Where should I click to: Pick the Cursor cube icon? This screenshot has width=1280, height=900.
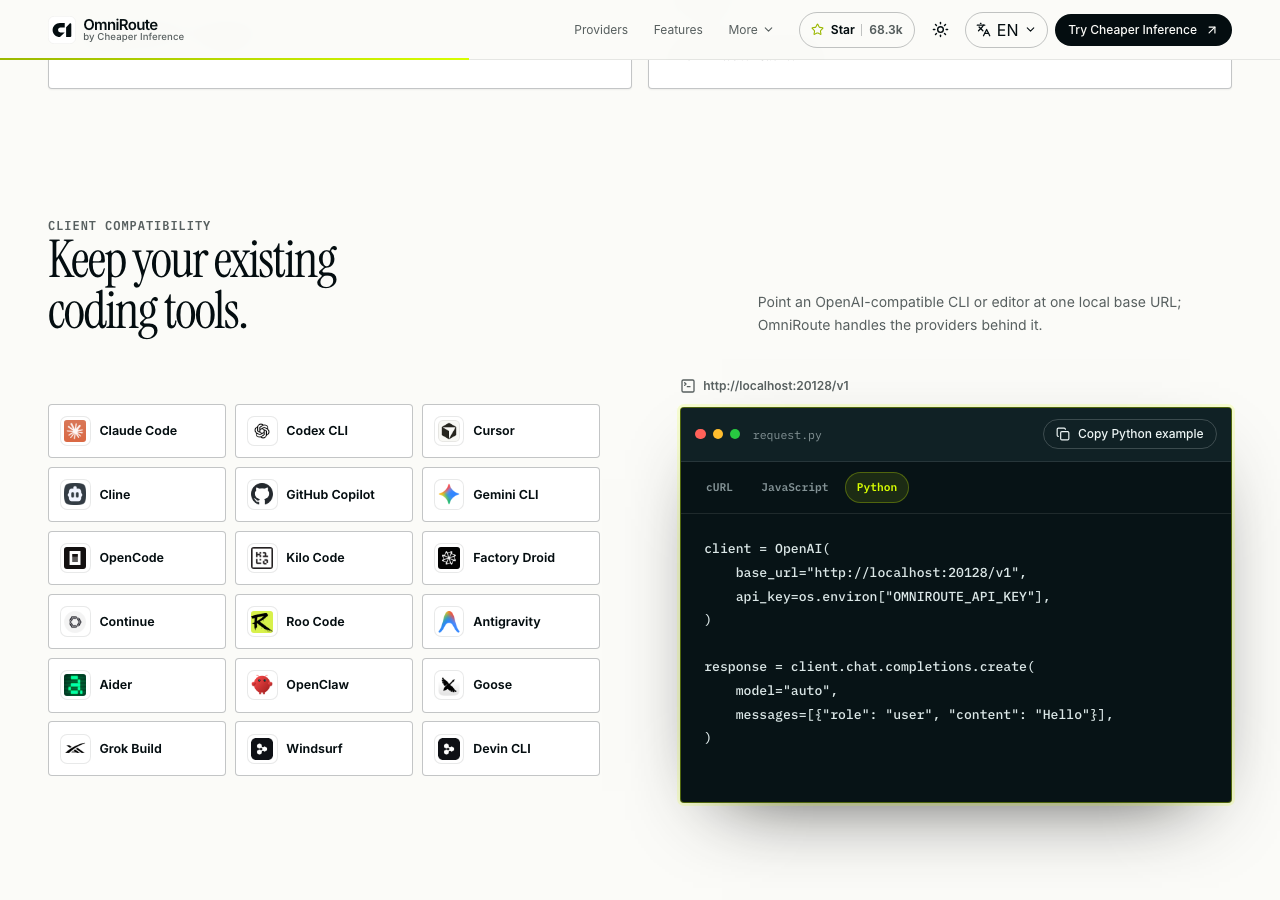click(449, 431)
